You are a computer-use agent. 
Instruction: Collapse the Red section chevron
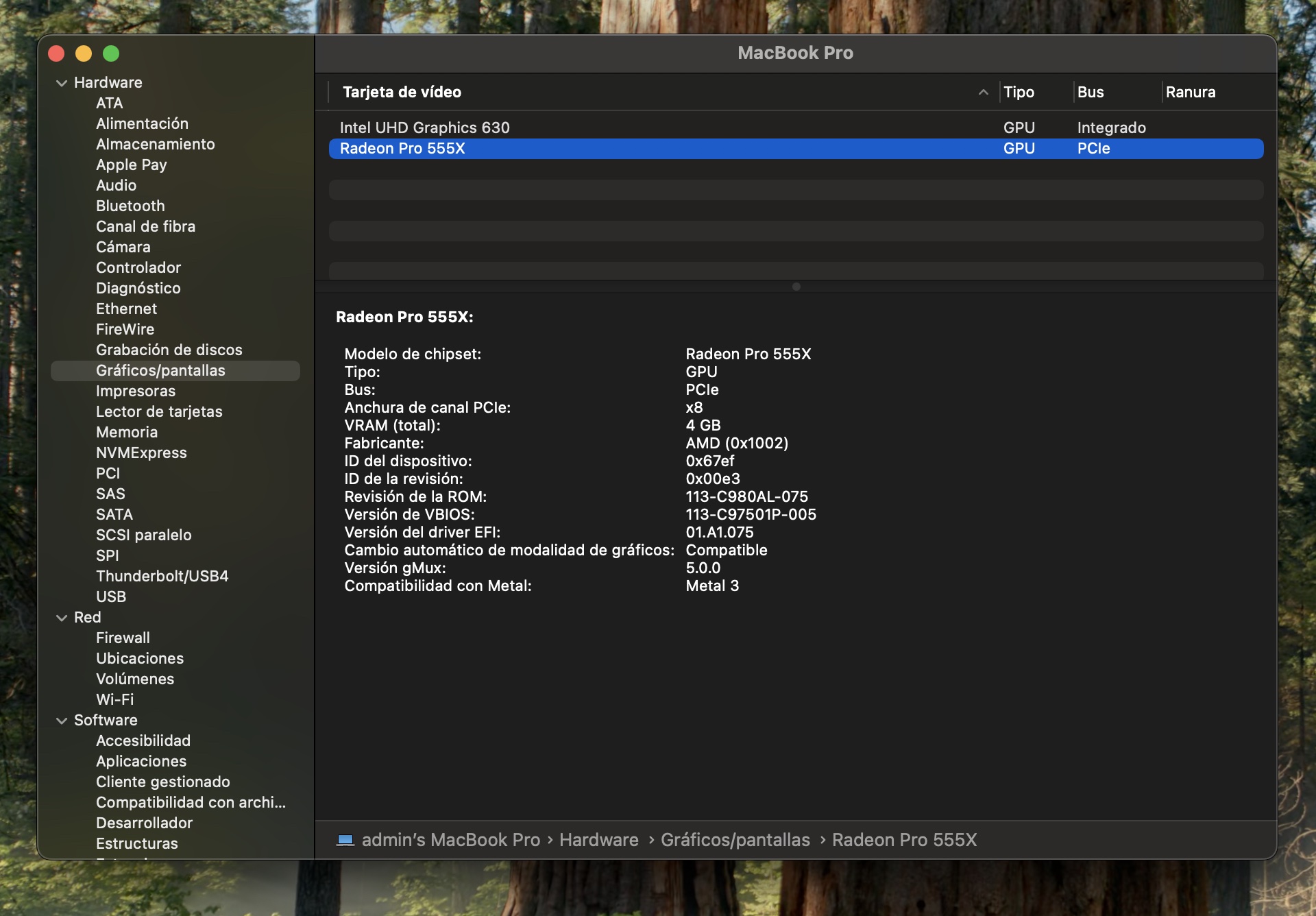(x=62, y=618)
